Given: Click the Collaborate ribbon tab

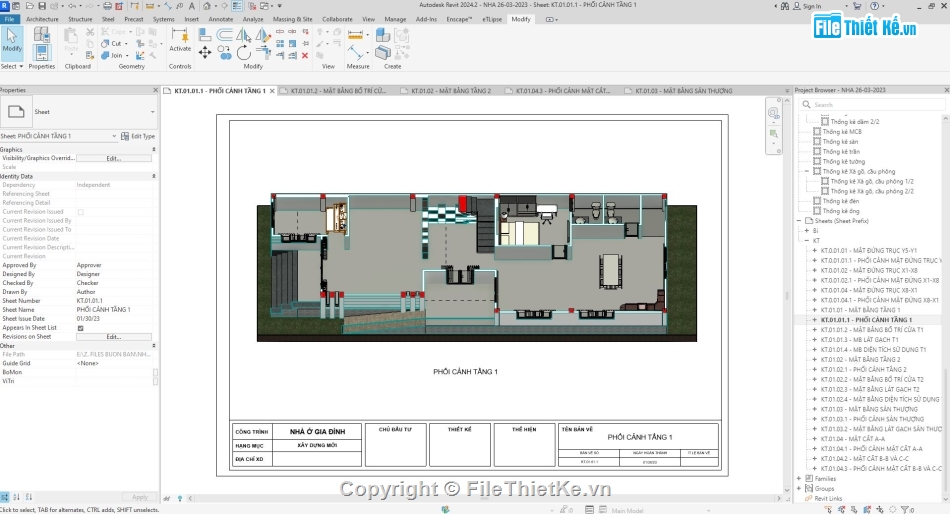Looking at the screenshot, I should (337, 19).
